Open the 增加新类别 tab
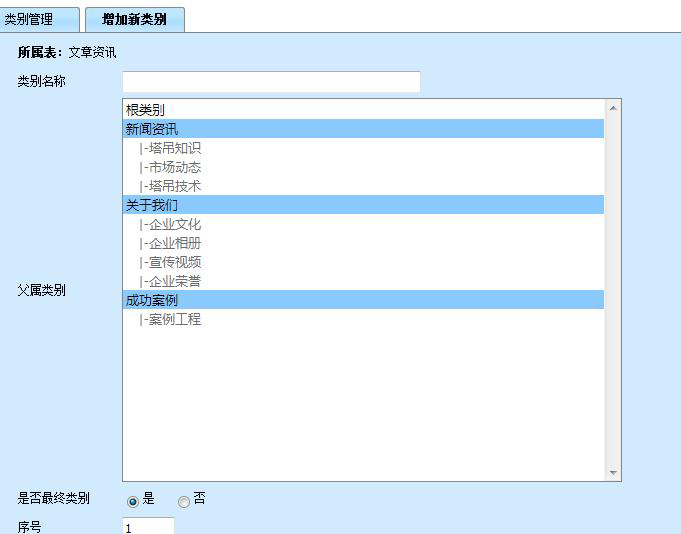This screenshot has width=681, height=534. pyautogui.click(x=134, y=19)
